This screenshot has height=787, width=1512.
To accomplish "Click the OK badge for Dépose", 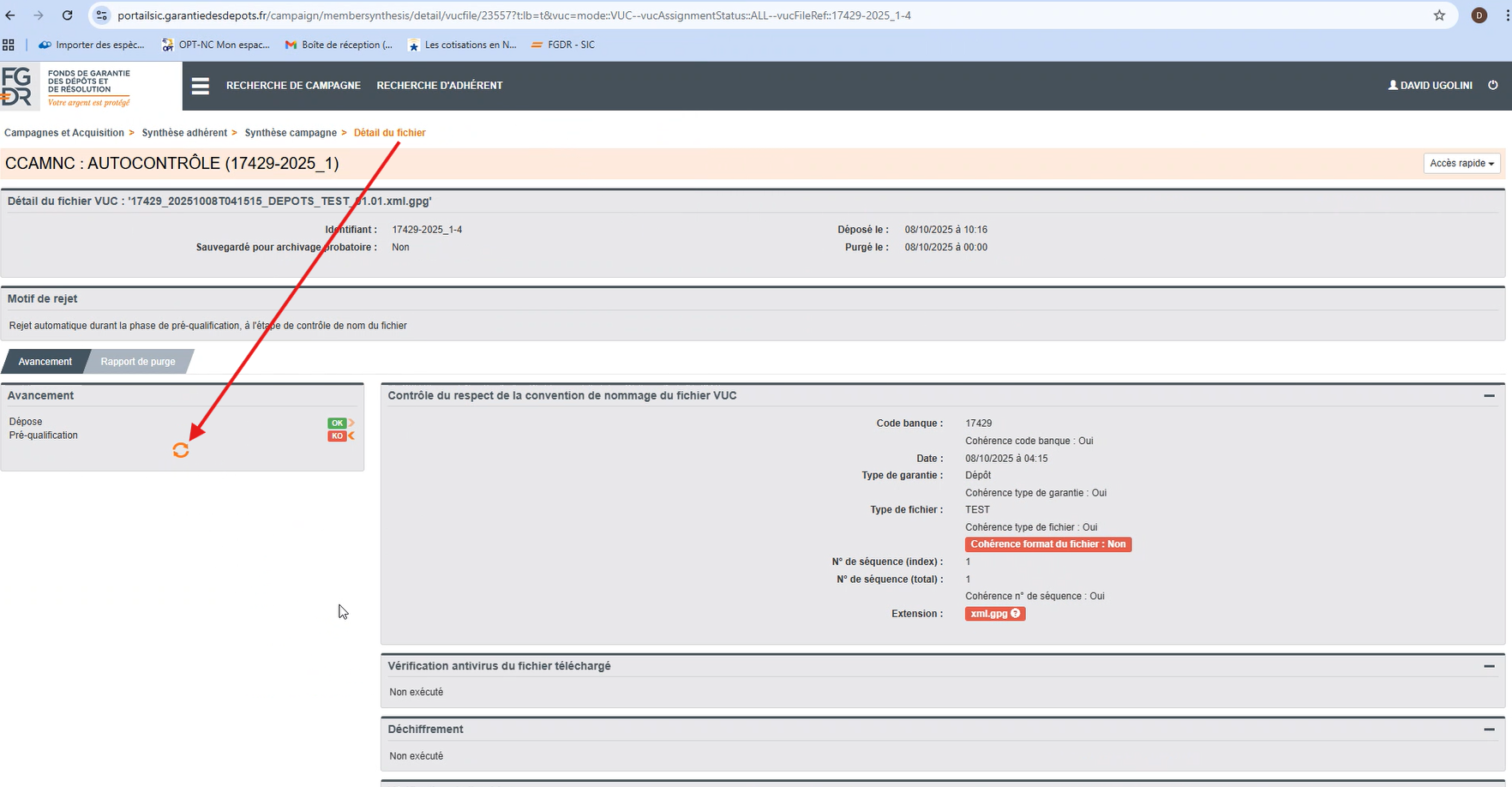I will [x=337, y=423].
